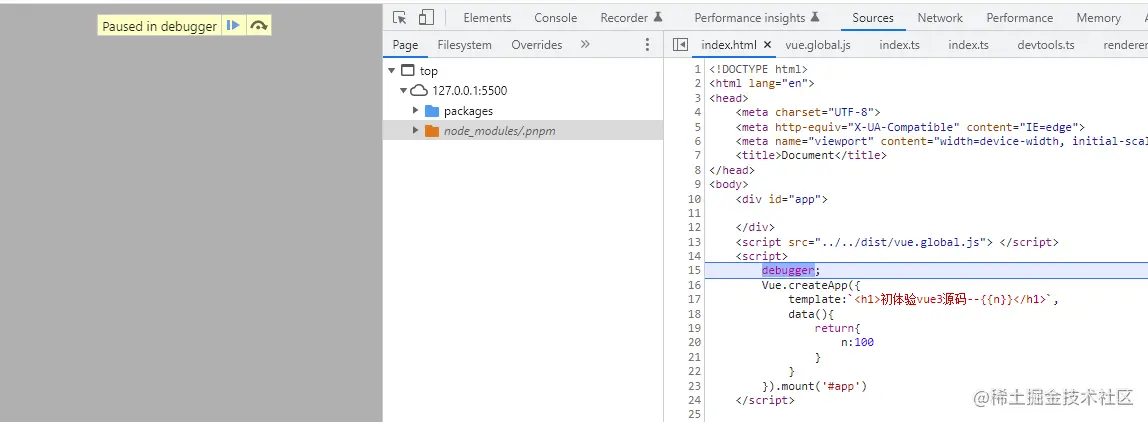Expand the node_modules/.pnpm folder
Viewport: 1148px width, 422px height.
(416, 130)
